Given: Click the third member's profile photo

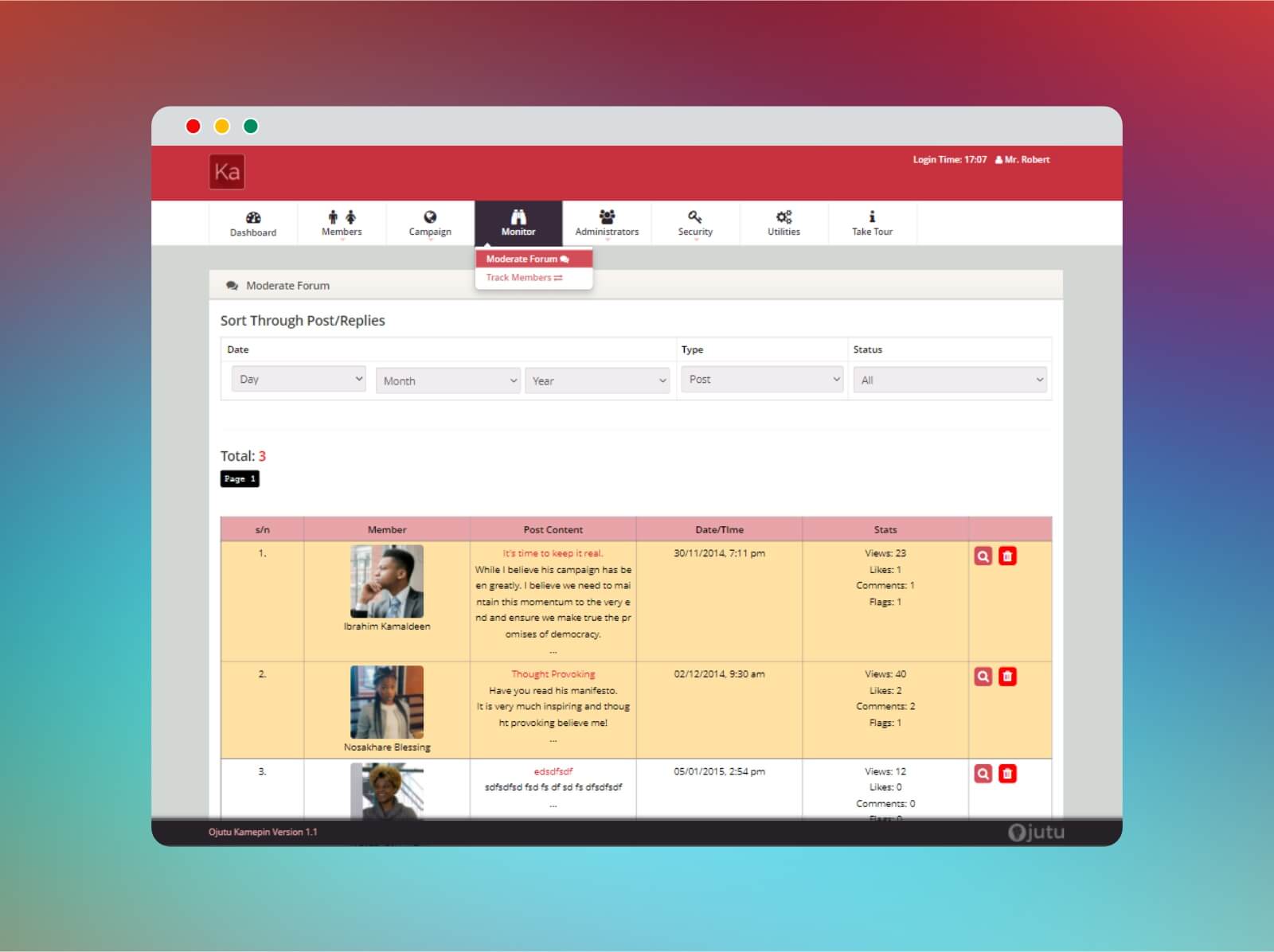Looking at the screenshot, I should (387, 790).
